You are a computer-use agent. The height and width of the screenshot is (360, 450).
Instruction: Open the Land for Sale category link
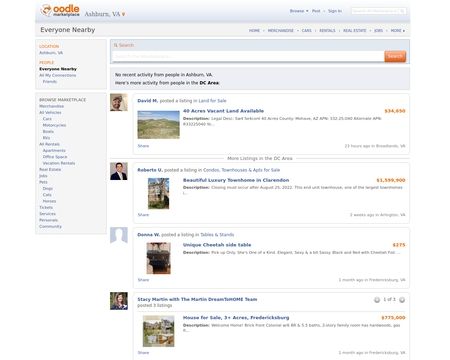coord(212,101)
